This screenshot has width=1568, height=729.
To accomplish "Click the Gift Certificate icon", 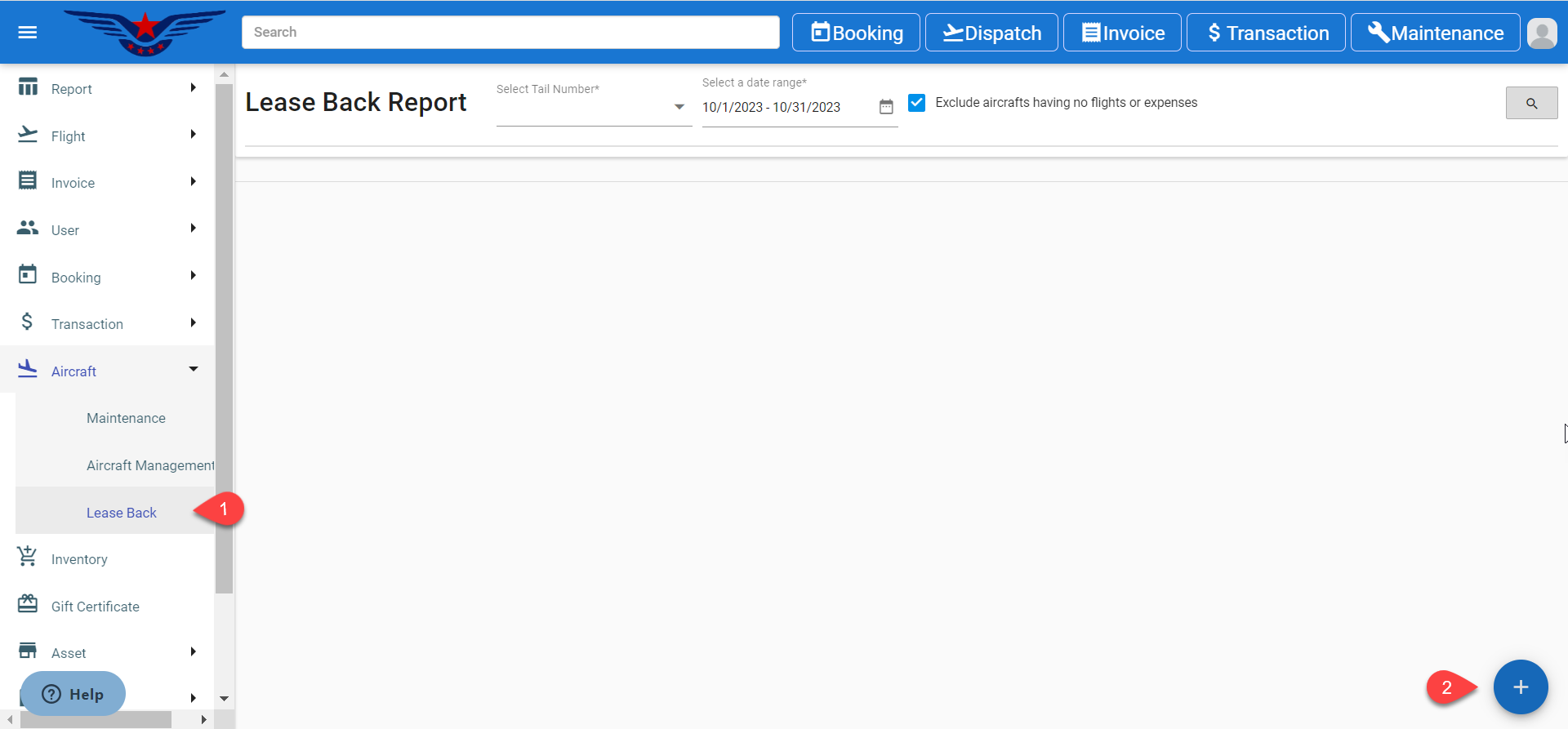I will click(28, 605).
